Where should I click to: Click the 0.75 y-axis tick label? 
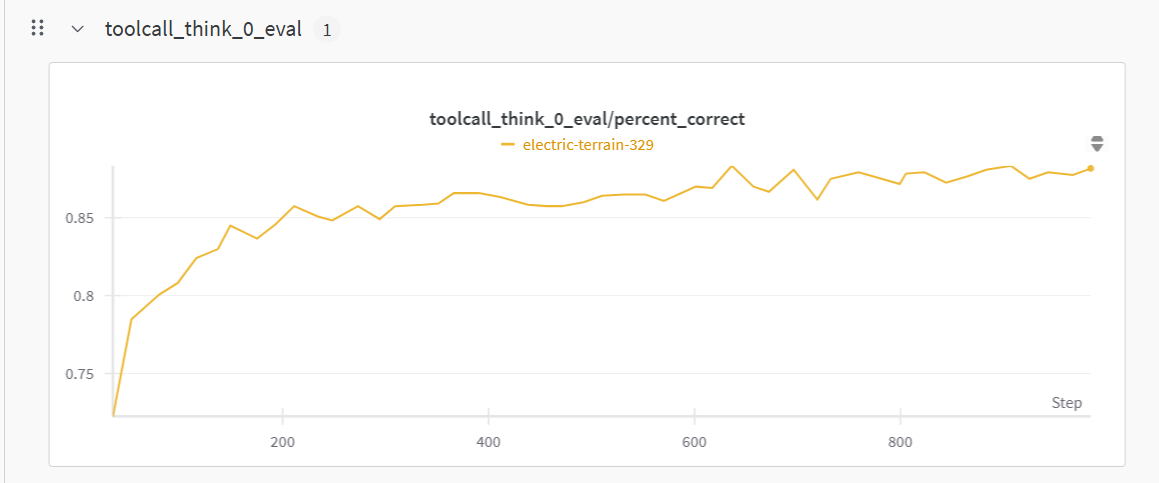pos(81,374)
